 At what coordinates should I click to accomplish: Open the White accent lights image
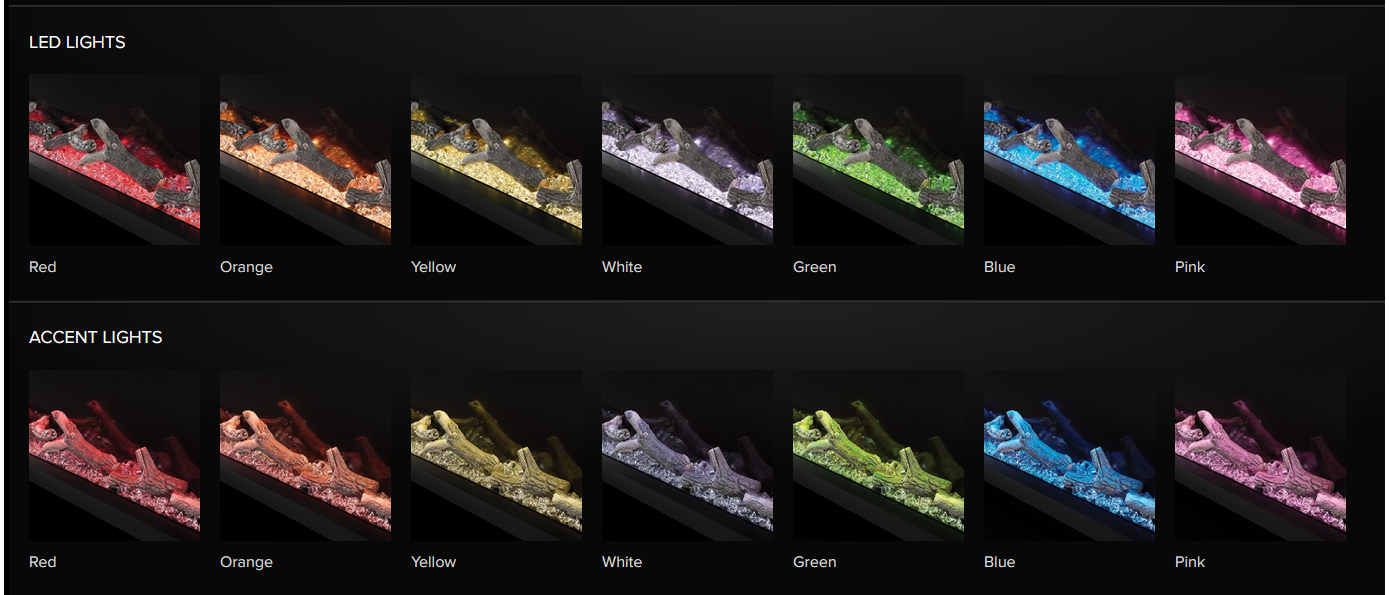tap(687, 456)
